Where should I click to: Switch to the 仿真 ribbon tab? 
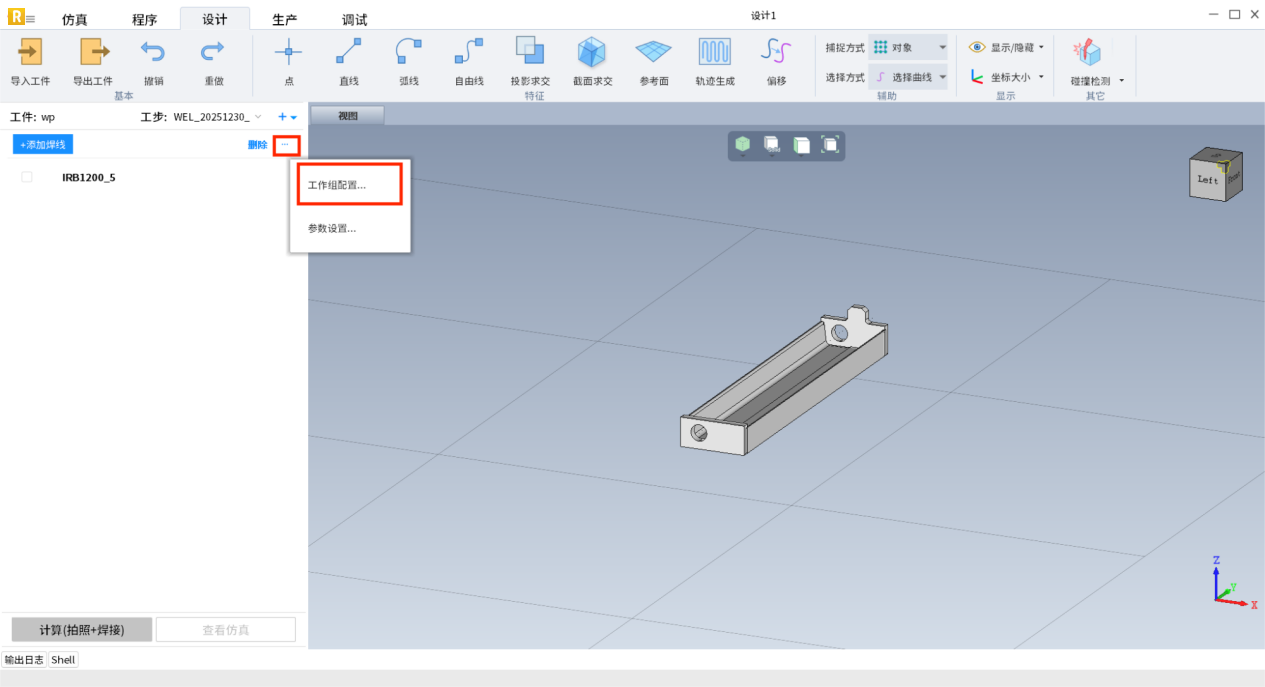[x=75, y=20]
